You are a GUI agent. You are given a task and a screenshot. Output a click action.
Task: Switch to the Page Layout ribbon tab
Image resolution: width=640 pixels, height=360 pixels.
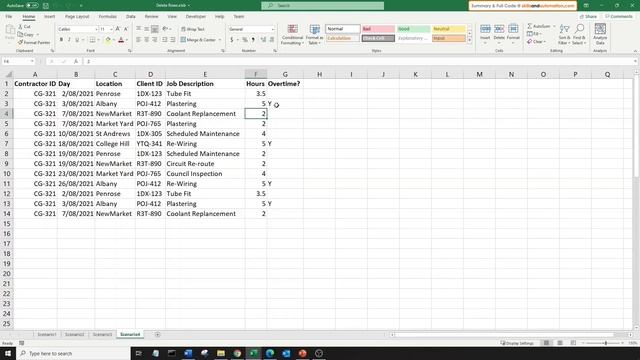(x=77, y=16)
